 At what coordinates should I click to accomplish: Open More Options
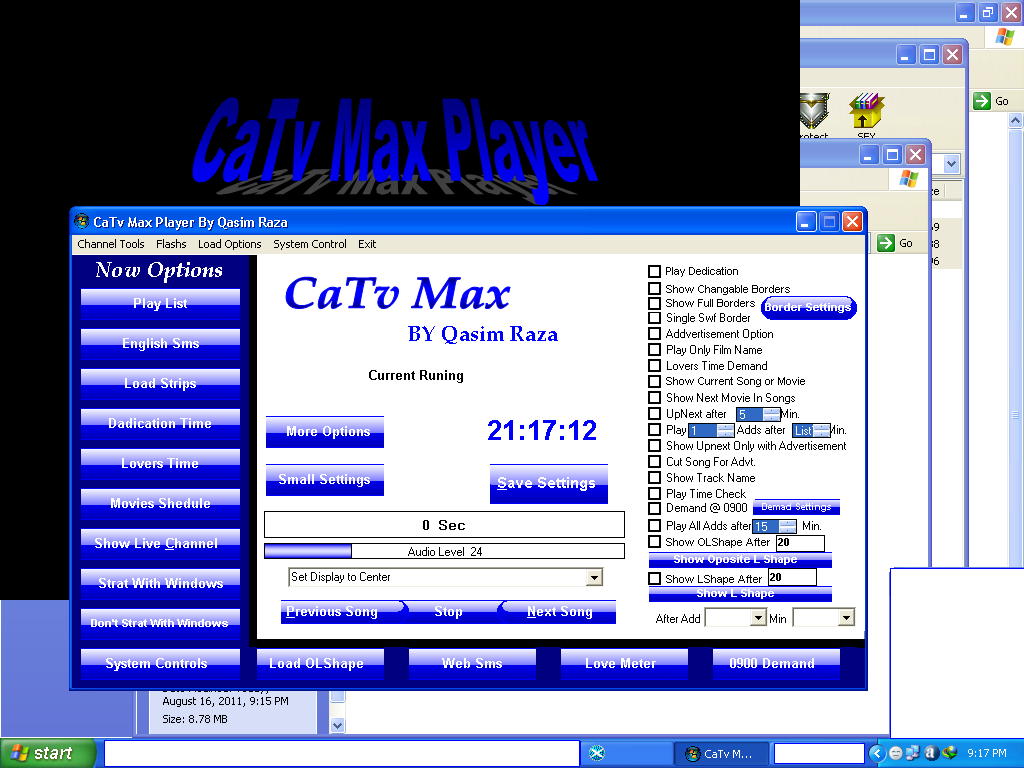(325, 431)
